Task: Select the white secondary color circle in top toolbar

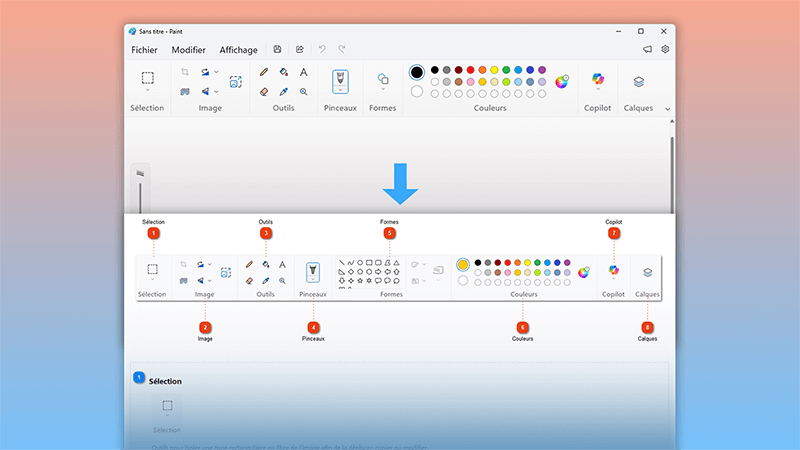Action: [x=416, y=92]
